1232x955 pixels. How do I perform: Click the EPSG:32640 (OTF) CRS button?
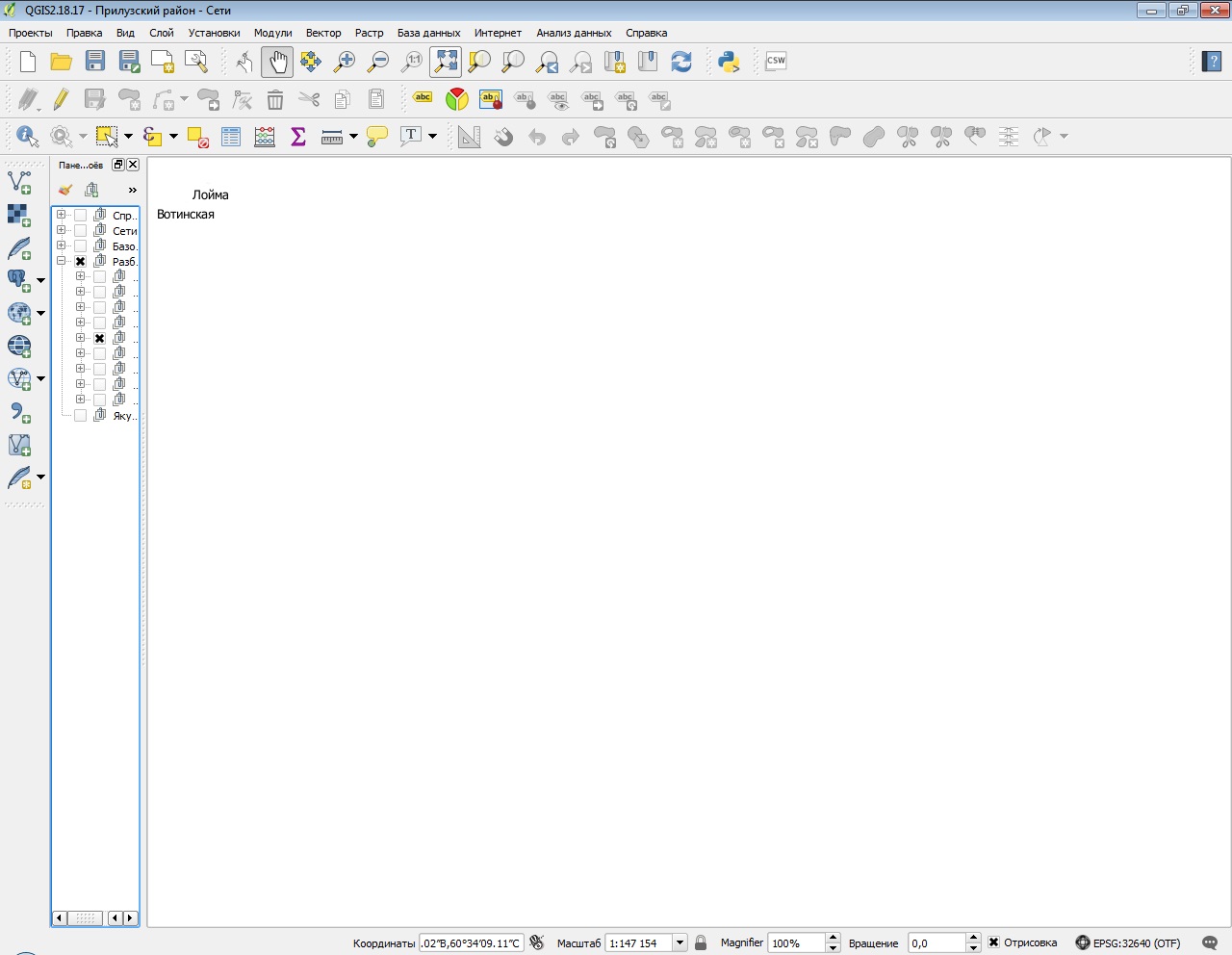(1127, 943)
